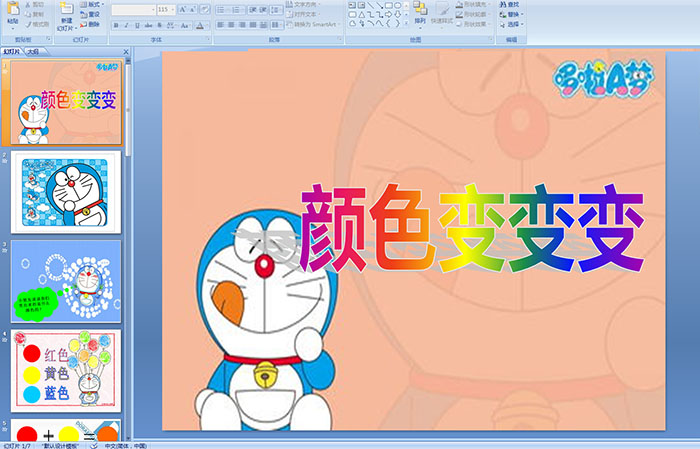The image size is (700, 449).
Task: Select slide 3 thumbnail with green bubble
Action: click(x=66, y=282)
